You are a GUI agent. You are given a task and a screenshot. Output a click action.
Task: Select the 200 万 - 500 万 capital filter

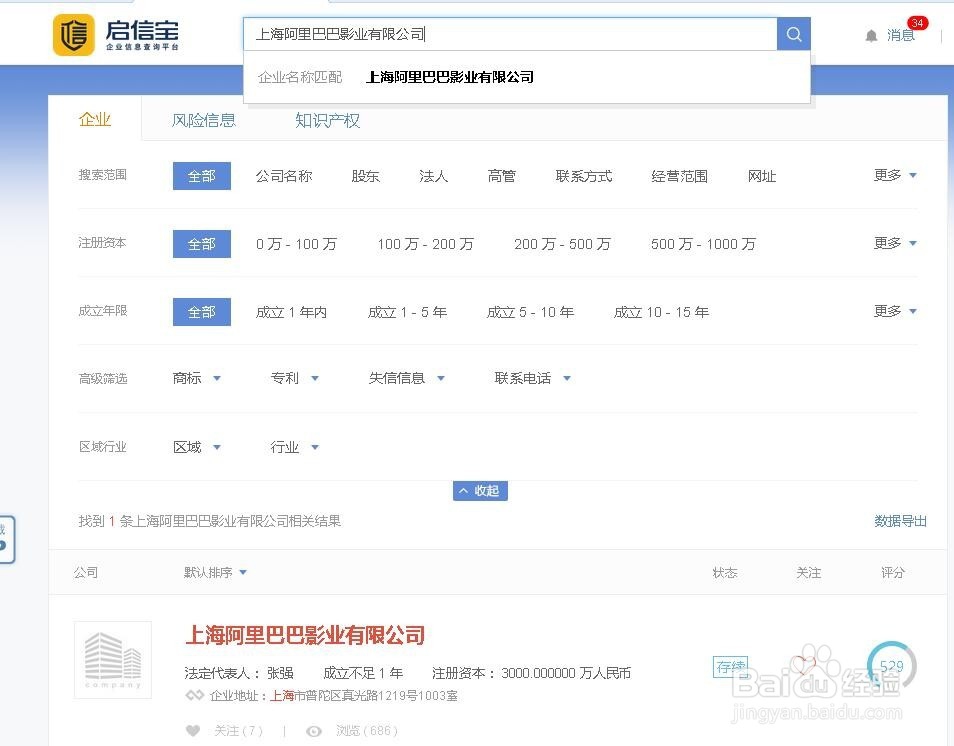click(x=562, y=243)
